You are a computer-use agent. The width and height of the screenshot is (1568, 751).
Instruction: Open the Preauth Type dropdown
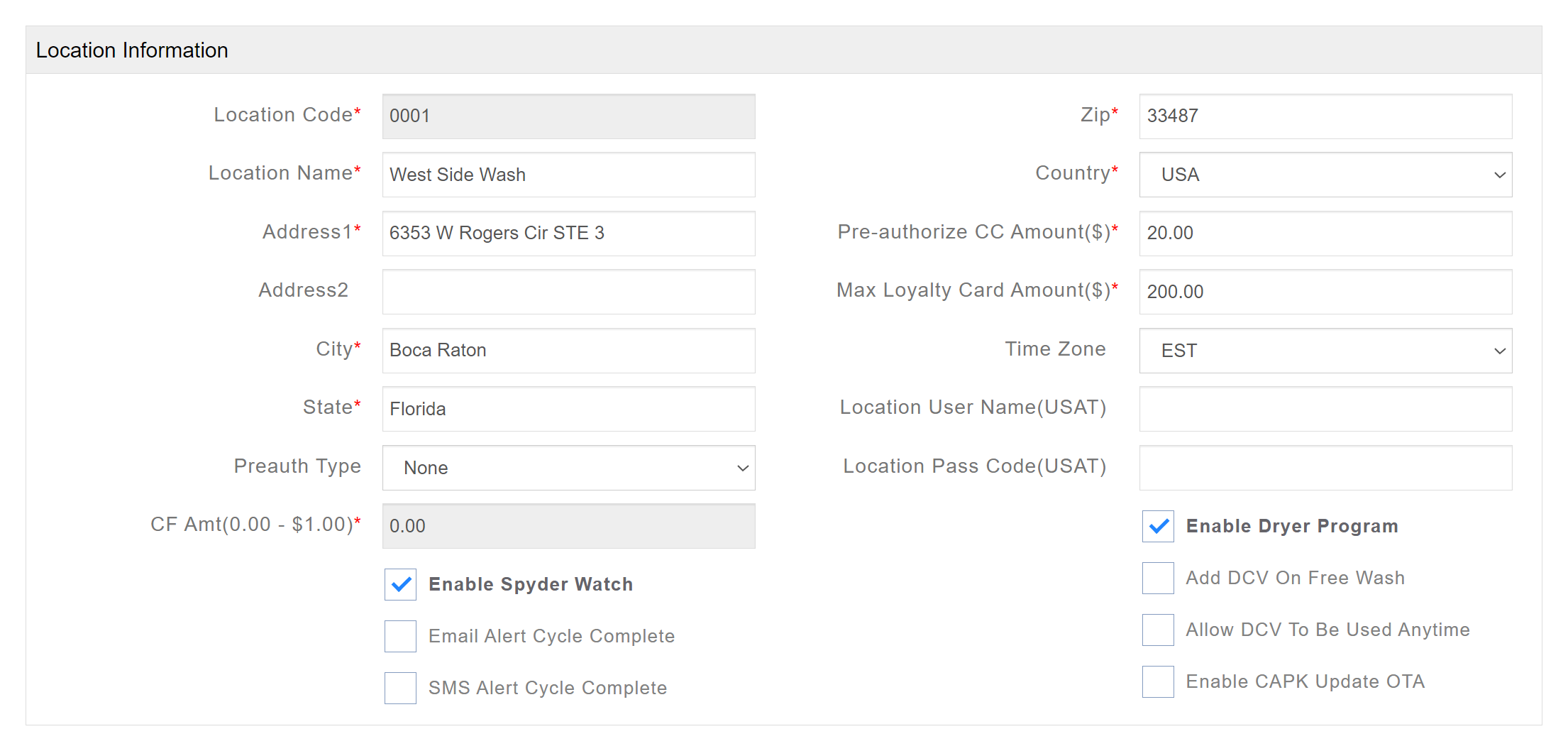(x=568, y=468)
